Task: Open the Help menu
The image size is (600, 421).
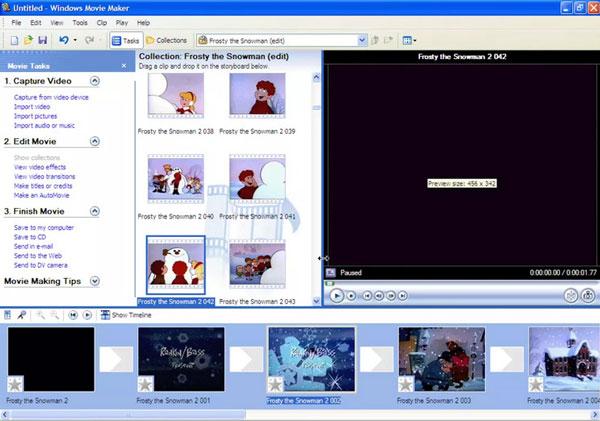Action: 143,23
